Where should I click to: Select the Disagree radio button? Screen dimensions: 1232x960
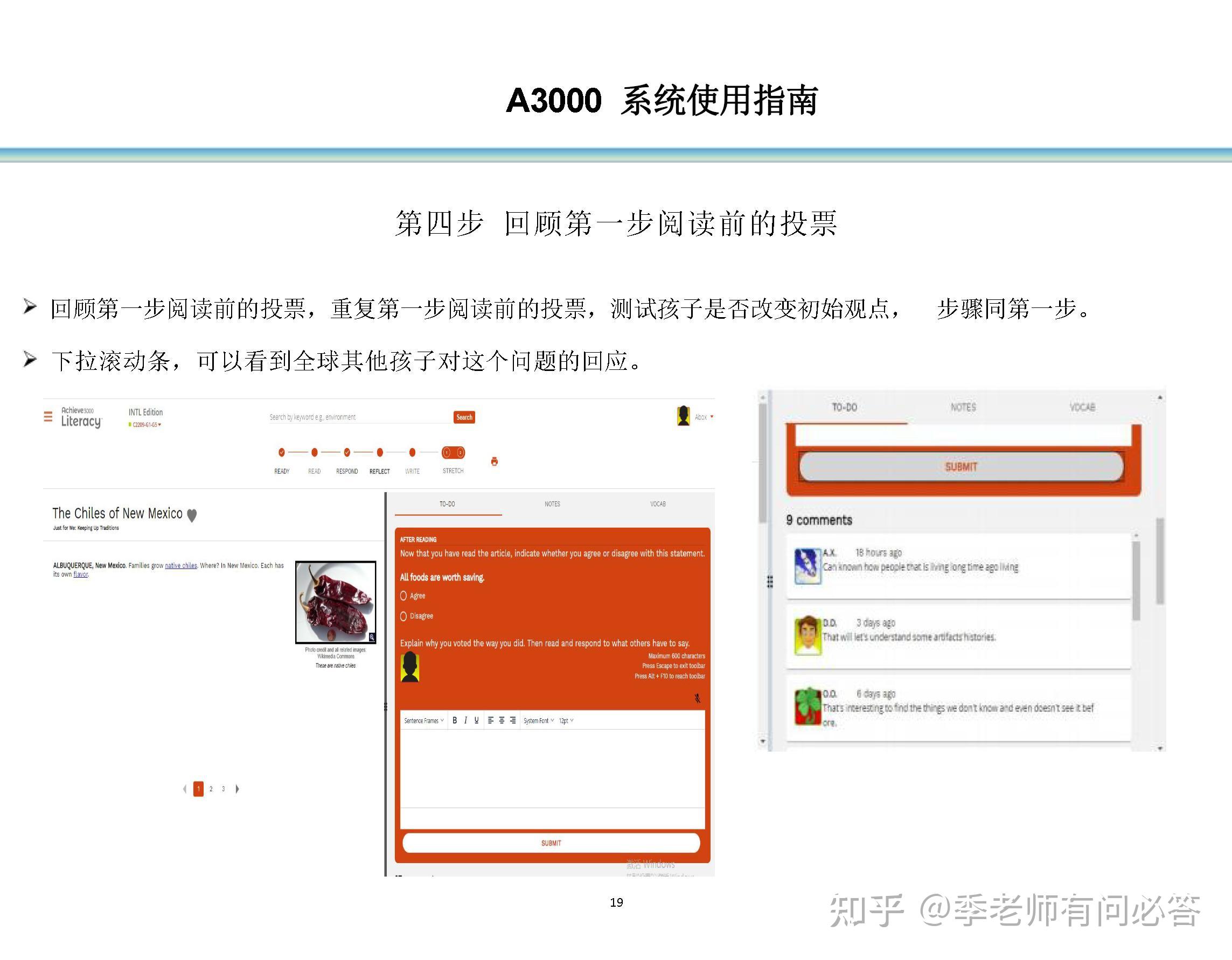[x=403, y=616]
